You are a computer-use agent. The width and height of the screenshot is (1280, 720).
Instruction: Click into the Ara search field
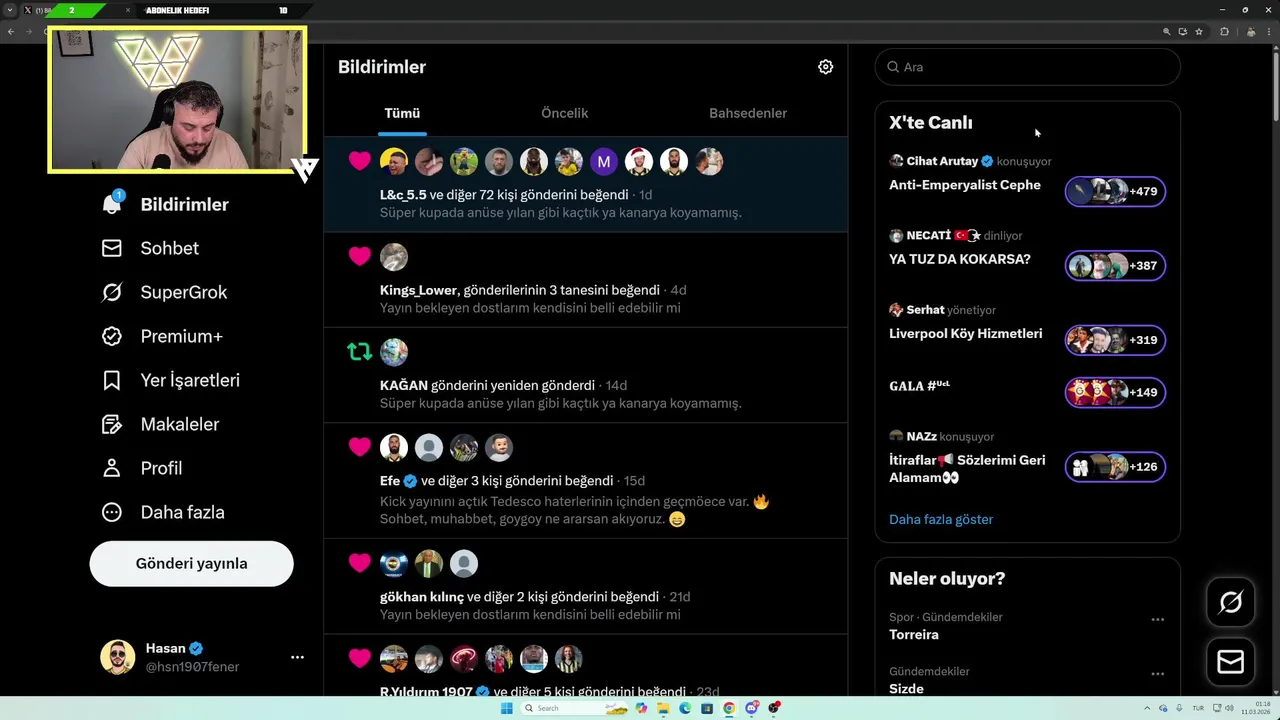(1027, 67)
